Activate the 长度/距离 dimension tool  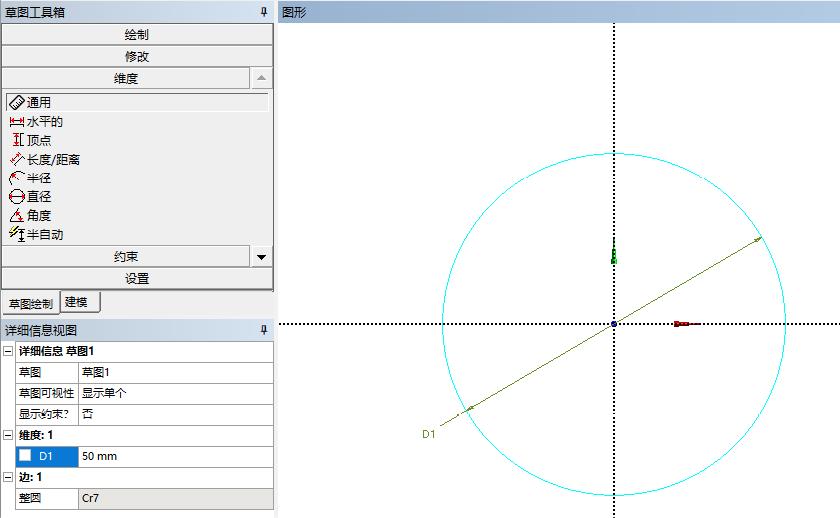pos(53,159)
